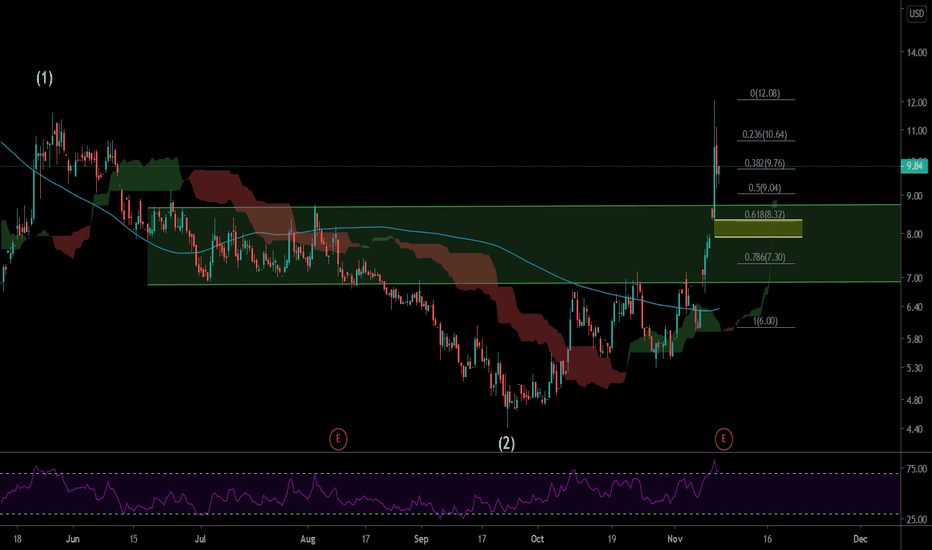Select the (1) wave label
The width and height of the screenshot is (932, 550).
click(x=45, y=78)
